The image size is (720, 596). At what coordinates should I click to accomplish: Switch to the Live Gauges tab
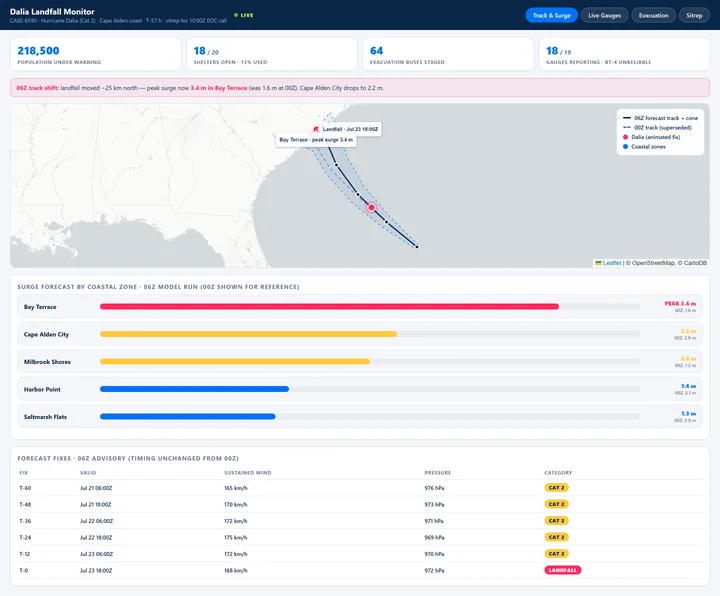[604, 15]
